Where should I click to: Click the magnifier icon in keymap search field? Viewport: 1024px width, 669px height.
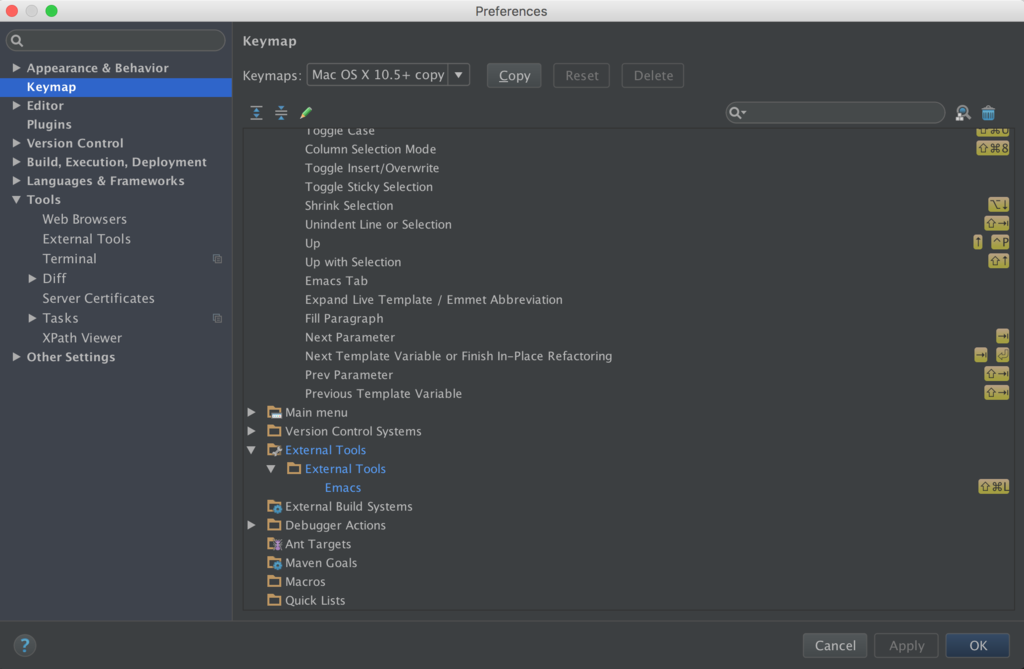[737, 113]
